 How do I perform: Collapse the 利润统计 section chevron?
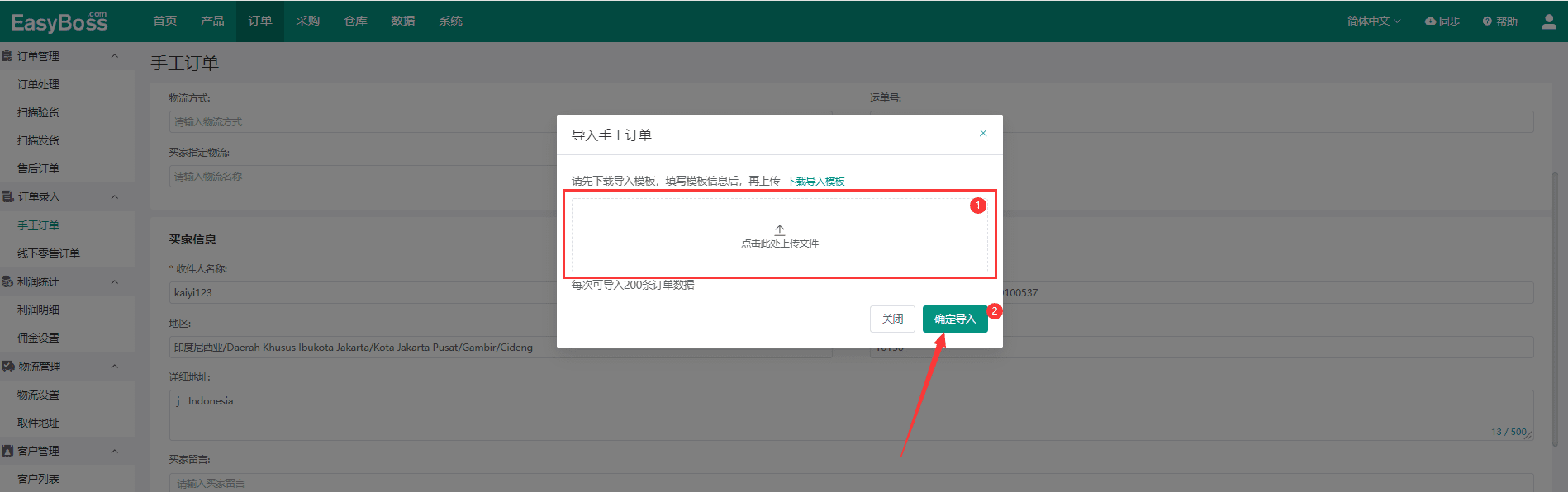[x=115, y=281]
